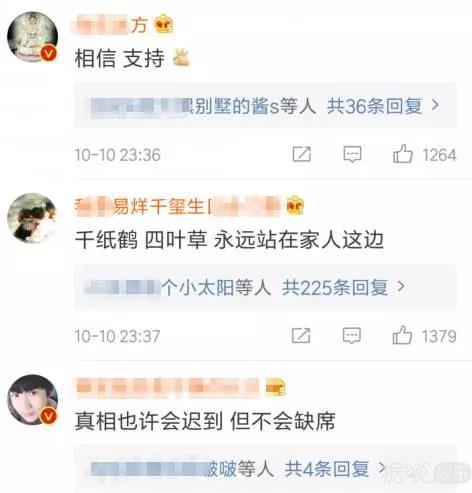The width and height of the screenshot is (472, 493).
Task: Expand the 共4条回复 replies thread
Action: point(335,469)
